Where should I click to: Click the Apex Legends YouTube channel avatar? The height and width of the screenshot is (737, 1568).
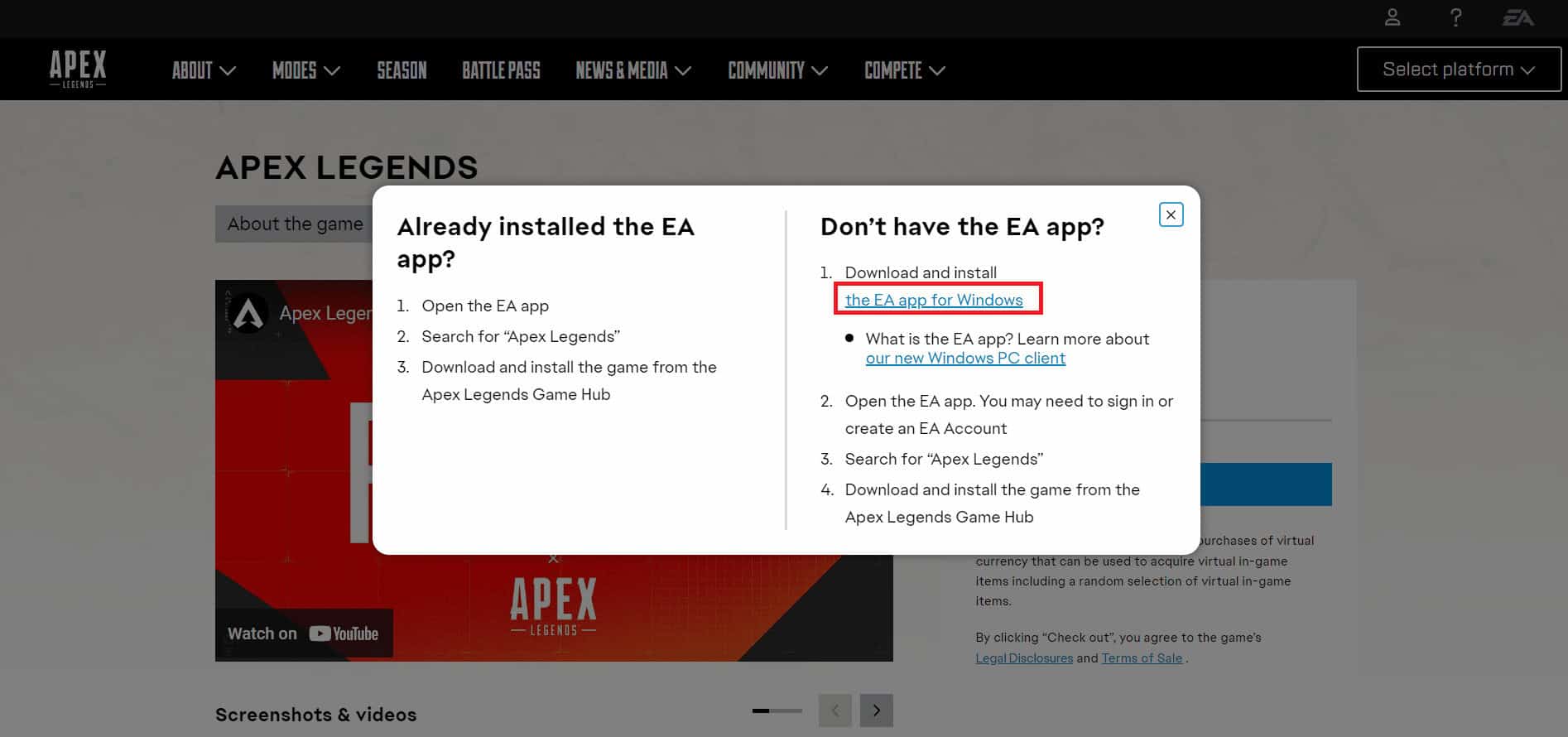coord(248,313)
